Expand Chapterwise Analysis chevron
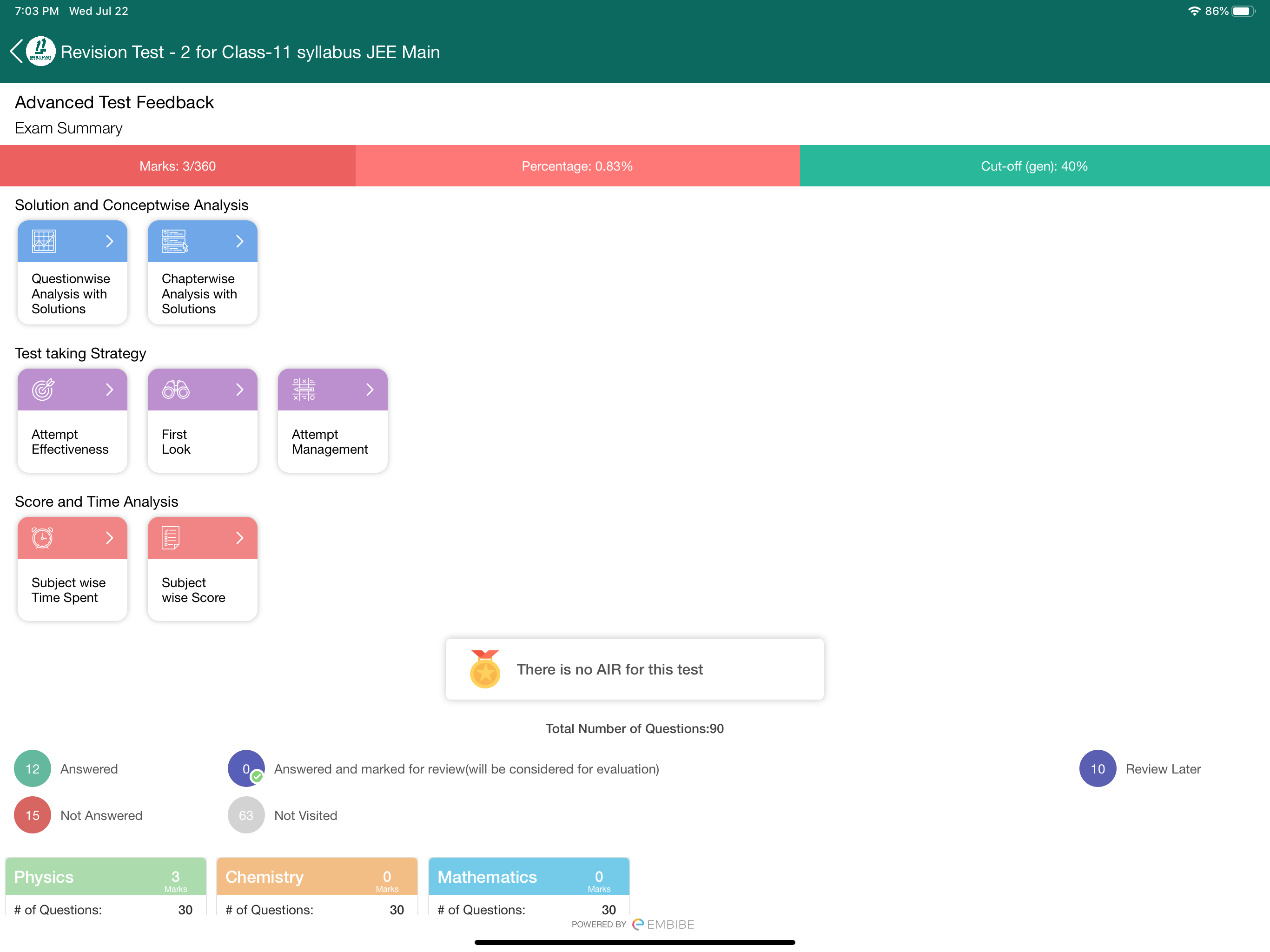This screenshot has height=952, width=1270. (240, 241)
